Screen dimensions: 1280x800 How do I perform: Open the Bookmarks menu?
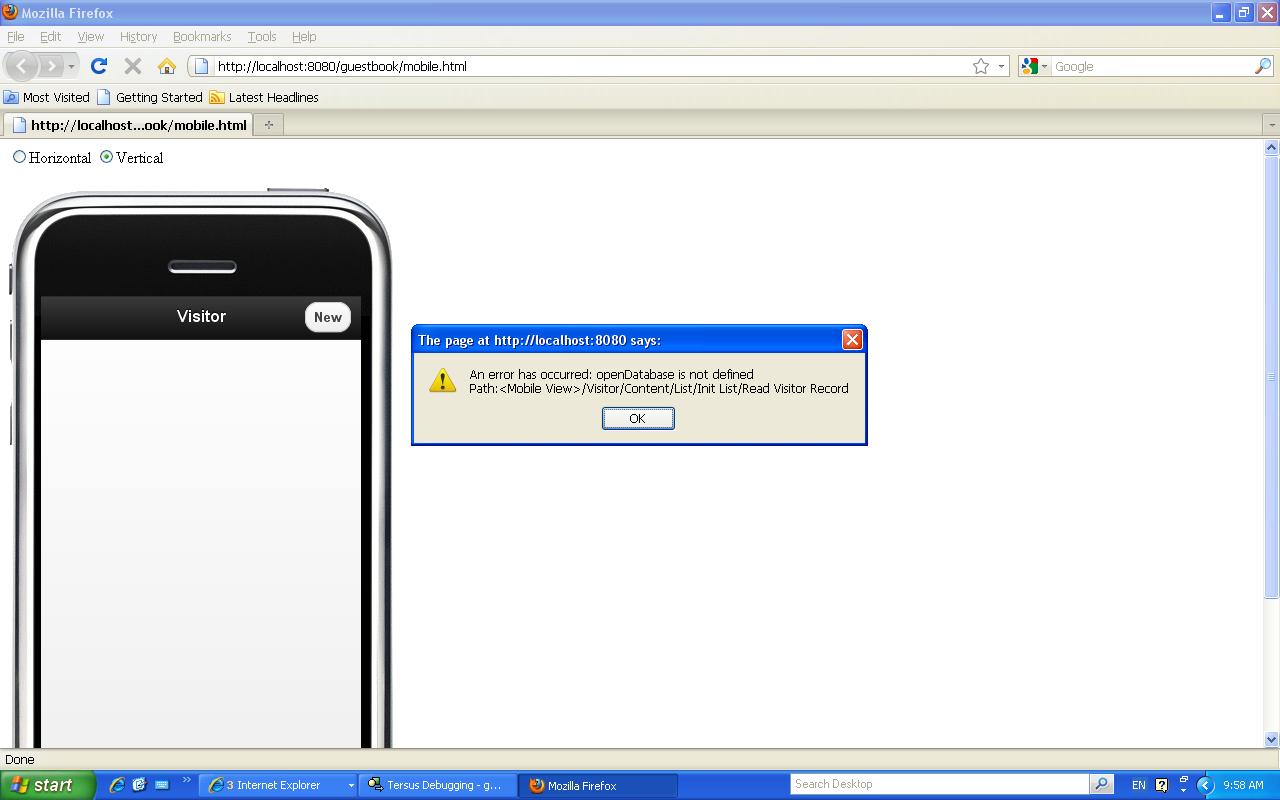click(201, 36)
